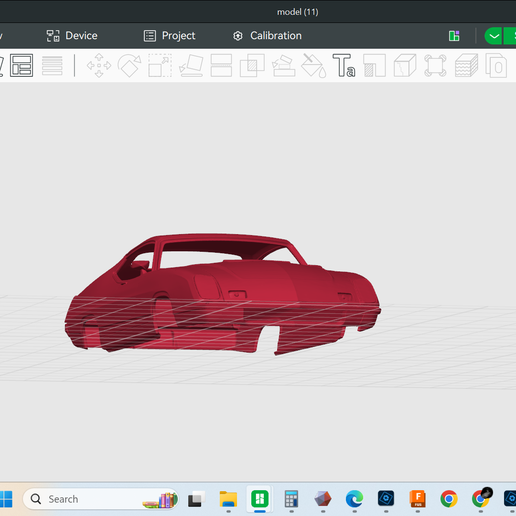
Task: Select the Move tool with four arrows
Action: pos(99,65)
